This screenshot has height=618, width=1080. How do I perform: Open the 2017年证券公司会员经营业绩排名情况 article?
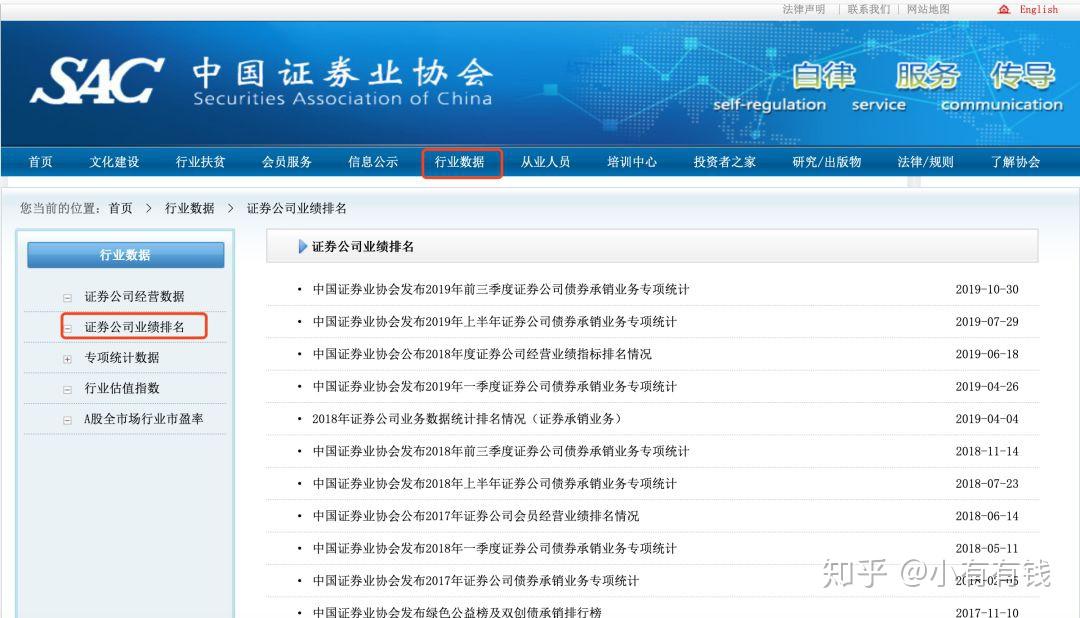click(x=476, y=516)
